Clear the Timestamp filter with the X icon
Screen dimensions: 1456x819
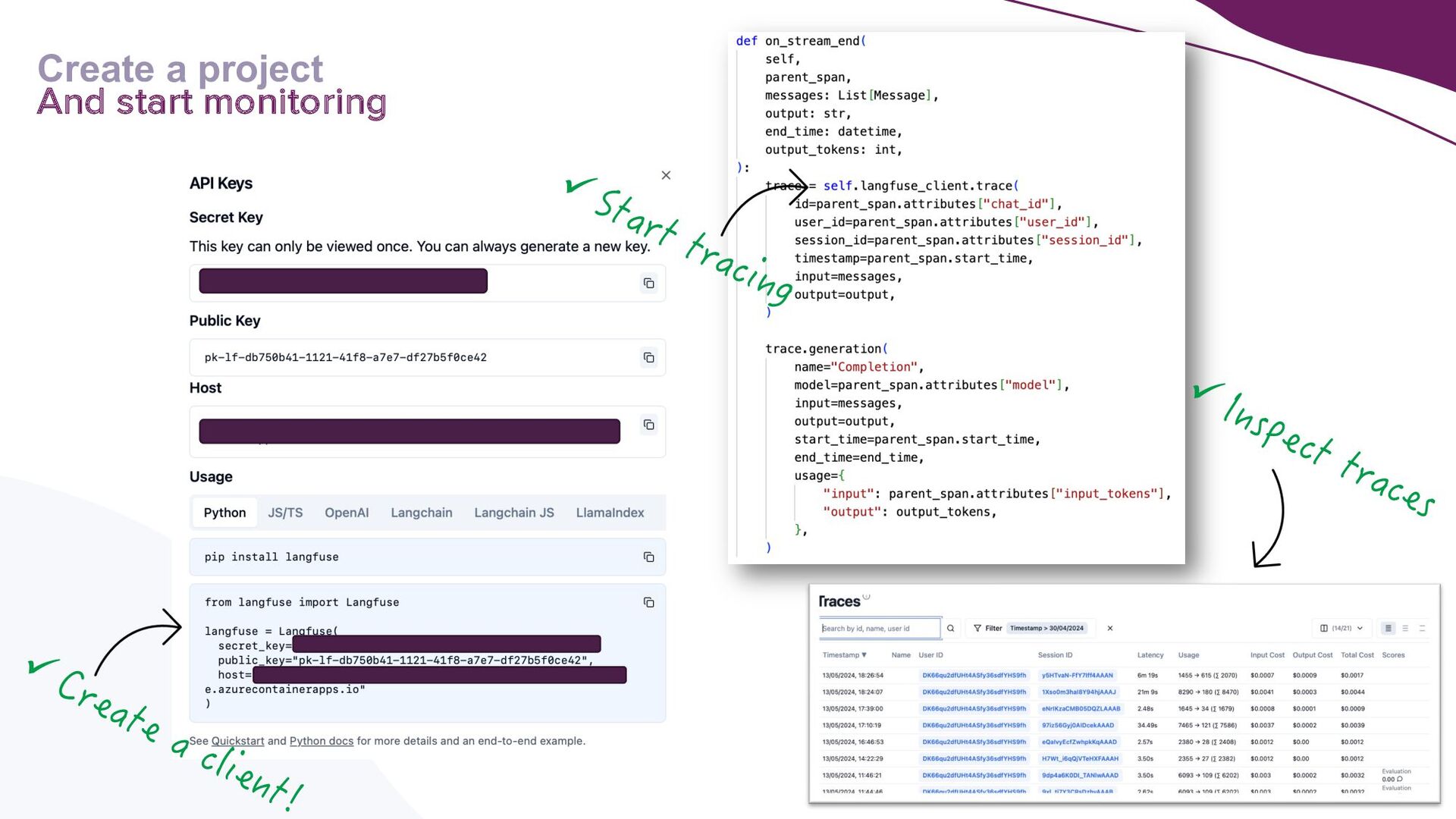tap(1110, 628)
